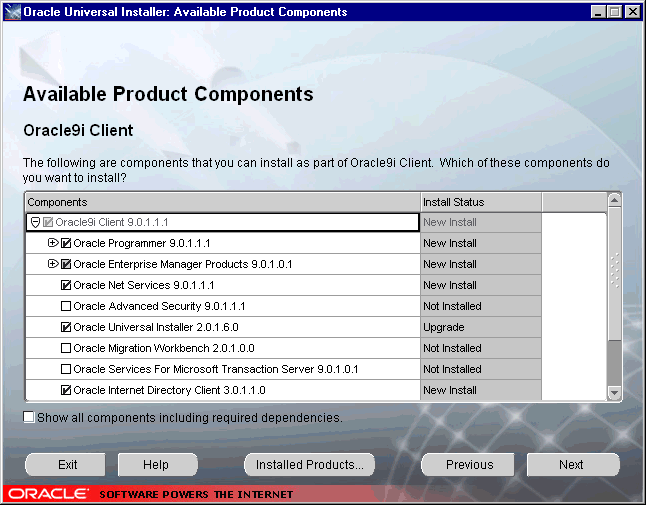646x505 pixels.
Task: Click Not Installed status for Microsoft Transaction Server
Action: point(481,369)
